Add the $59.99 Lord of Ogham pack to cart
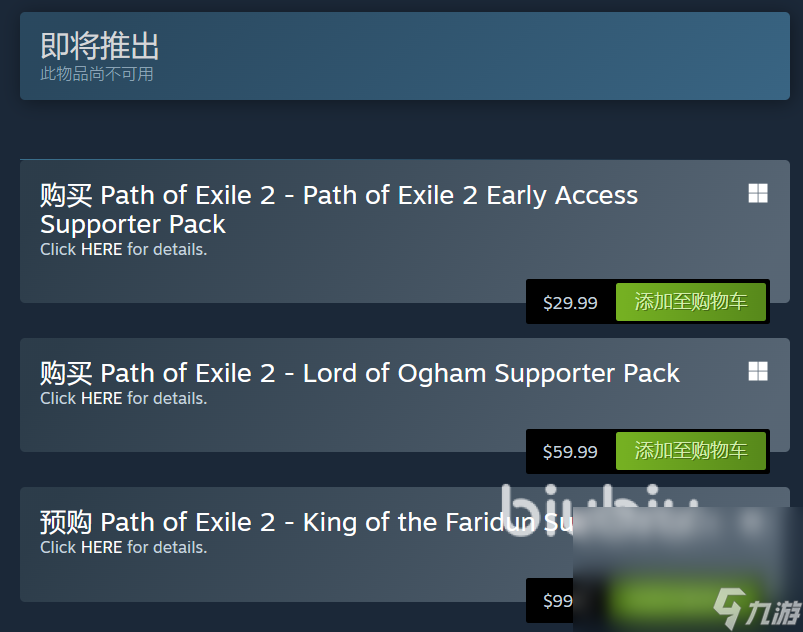The height and width of the screenshot is (632, 803). (x=690, y=451)
